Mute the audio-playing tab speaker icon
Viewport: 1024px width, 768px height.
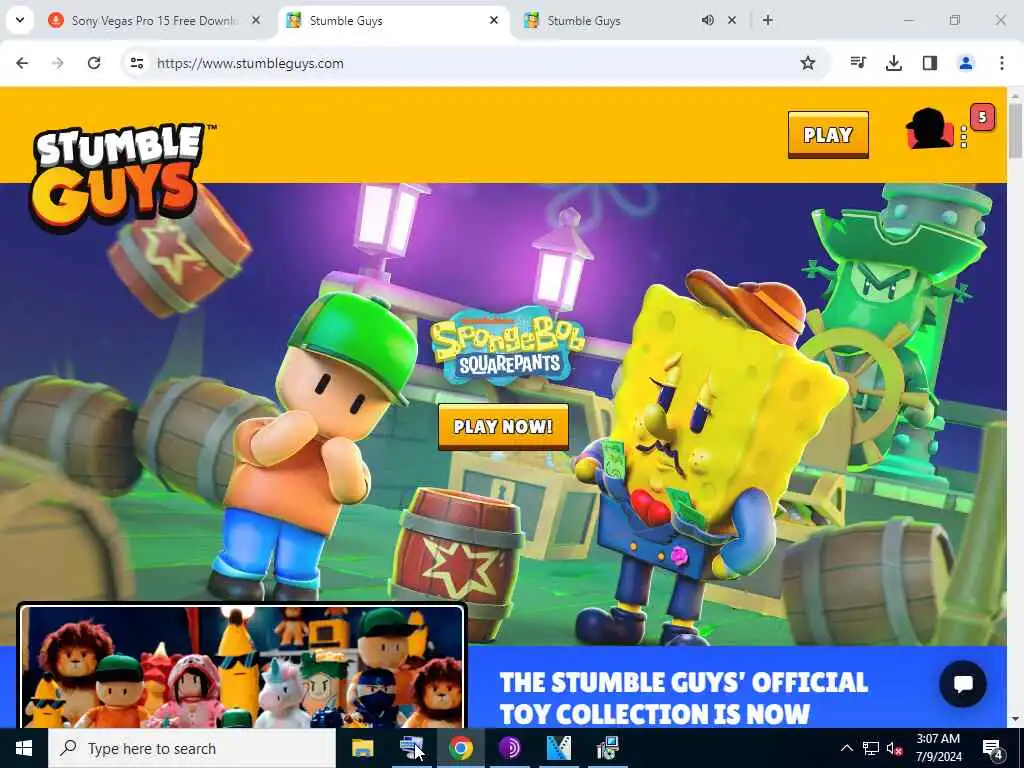pos(707,20)
